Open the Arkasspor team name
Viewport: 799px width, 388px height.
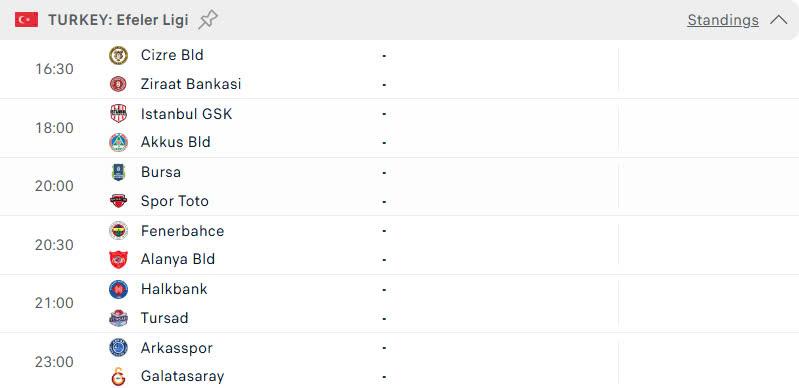tap(177, 348)
